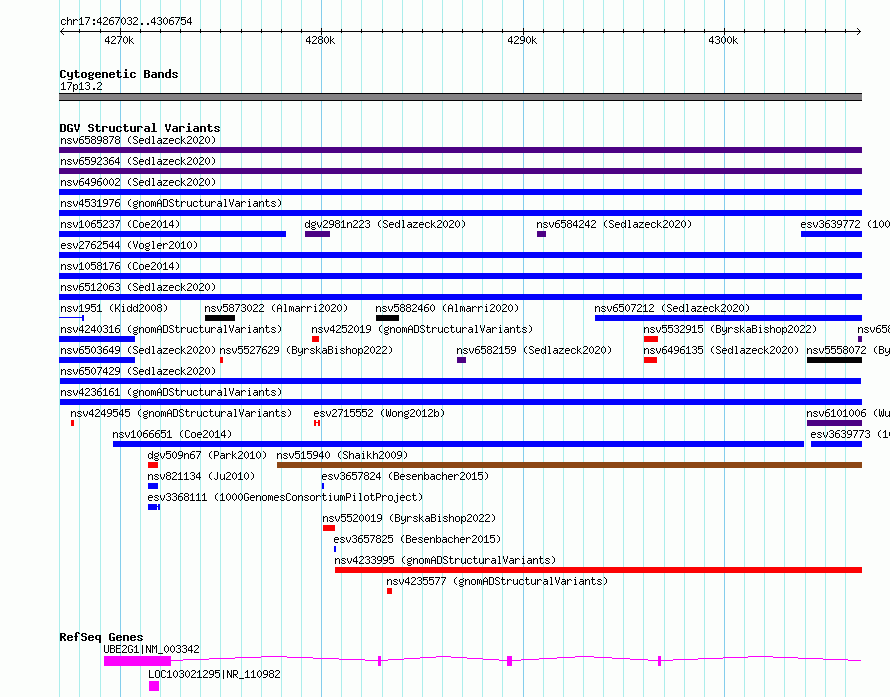The image size is (890, 697).
Task: Click the red nsv5532915 (ByrskaBishop2022) block
Action: tap(651, 339)
